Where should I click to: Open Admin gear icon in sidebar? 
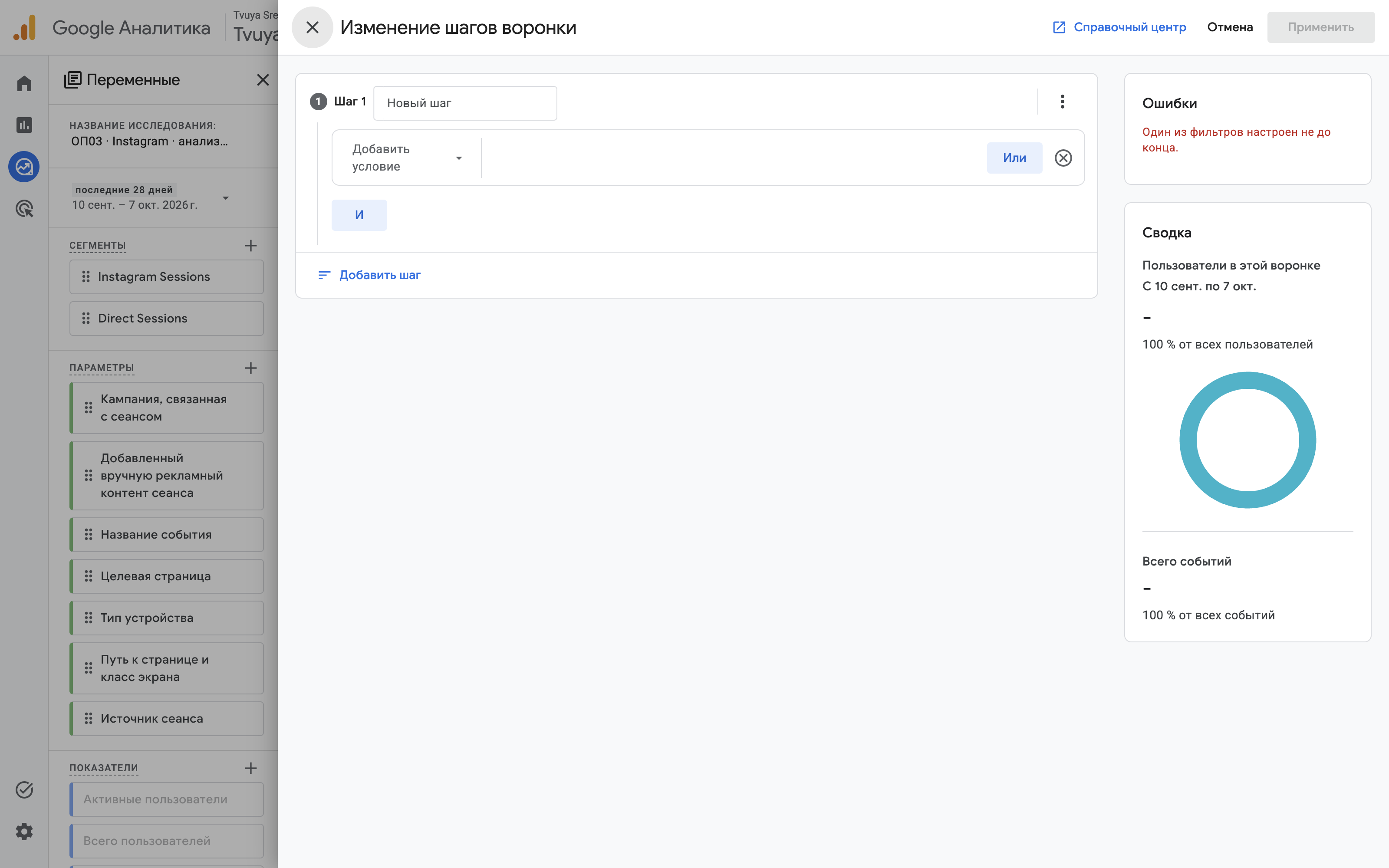click(x=24, y=831)
